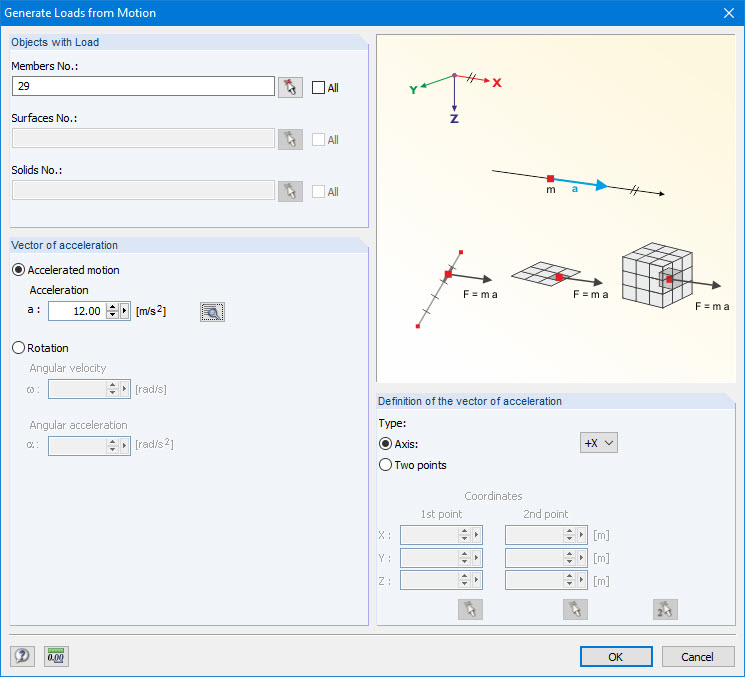Check the All box for Solids

(318, 191)
